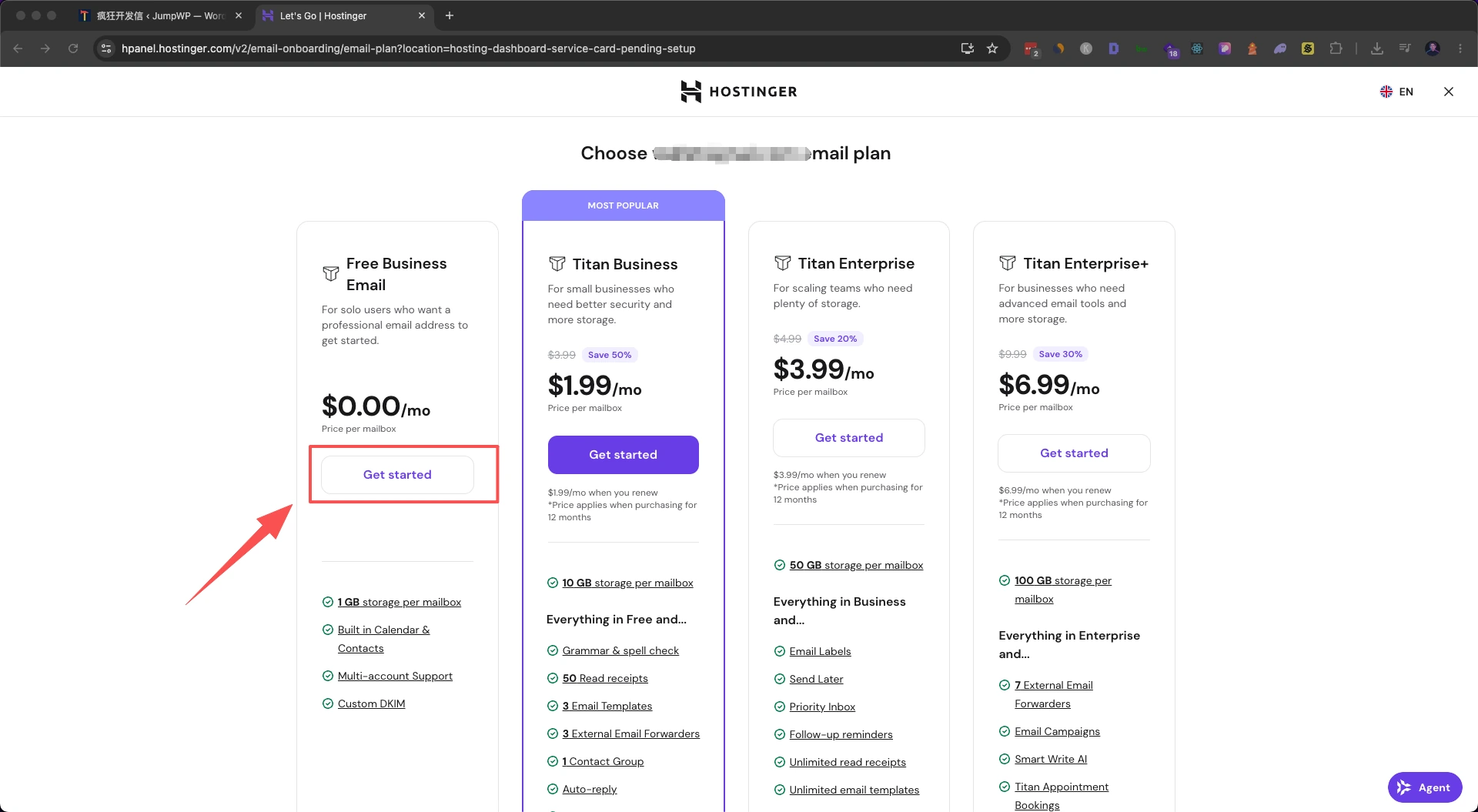
Task: Get started with Free Business Email
Action: click(x=397, y=475)
